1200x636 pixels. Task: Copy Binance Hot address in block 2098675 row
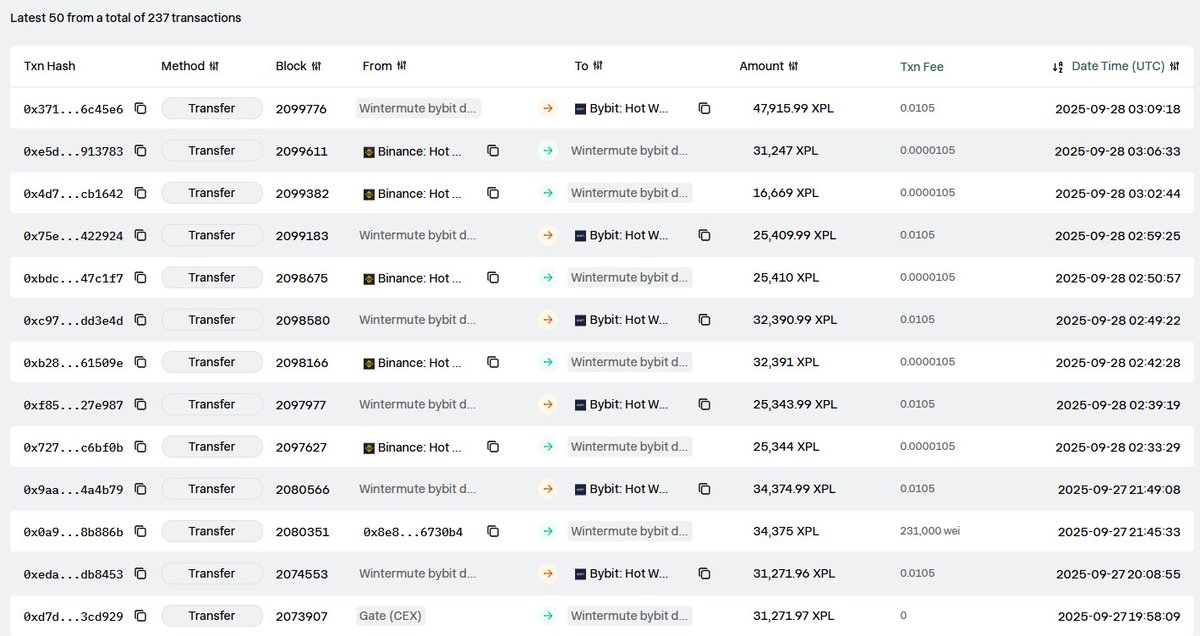pos(492,277)
